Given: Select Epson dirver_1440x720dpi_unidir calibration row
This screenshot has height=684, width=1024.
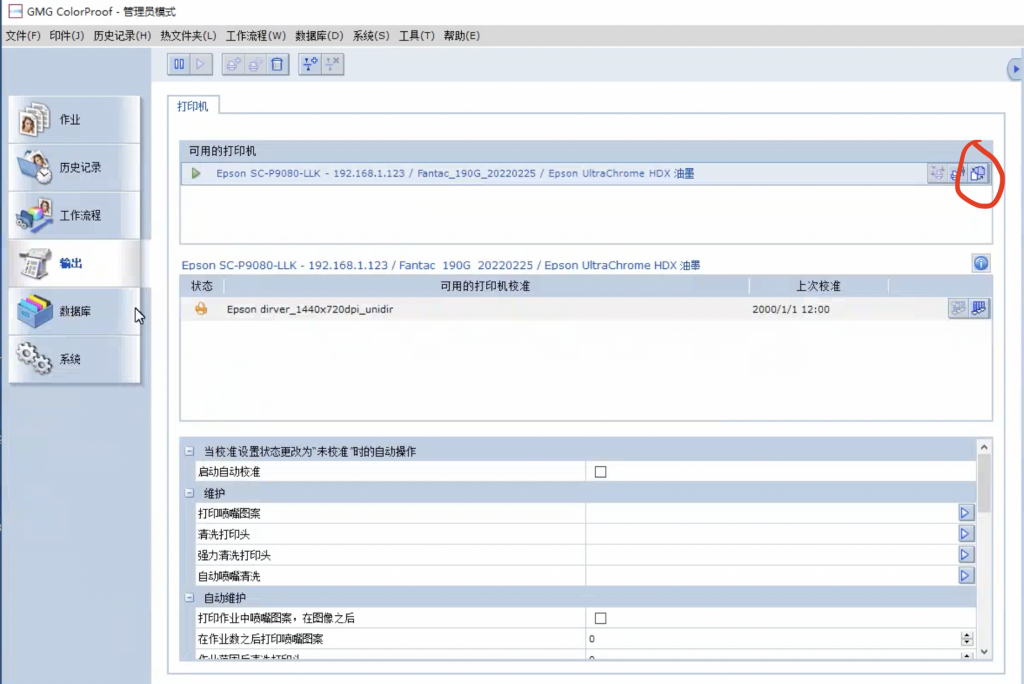Looking at the screenshot, I should (x=586, y=309).
